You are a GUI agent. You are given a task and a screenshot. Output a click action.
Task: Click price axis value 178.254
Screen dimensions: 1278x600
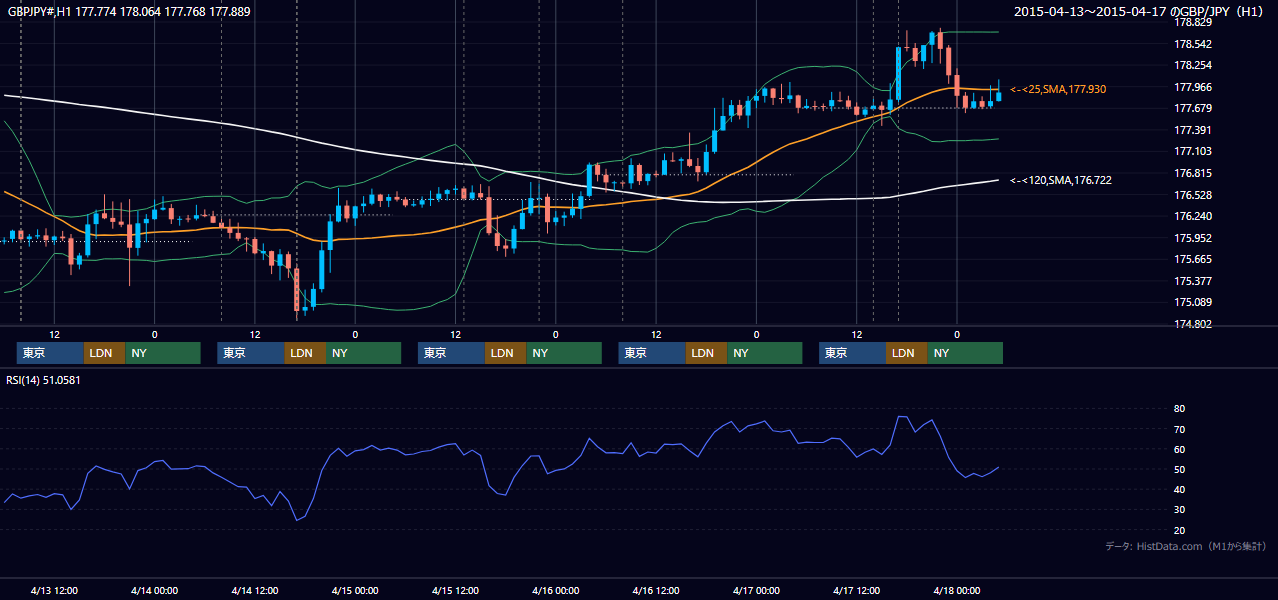[x=1192, y=65]
